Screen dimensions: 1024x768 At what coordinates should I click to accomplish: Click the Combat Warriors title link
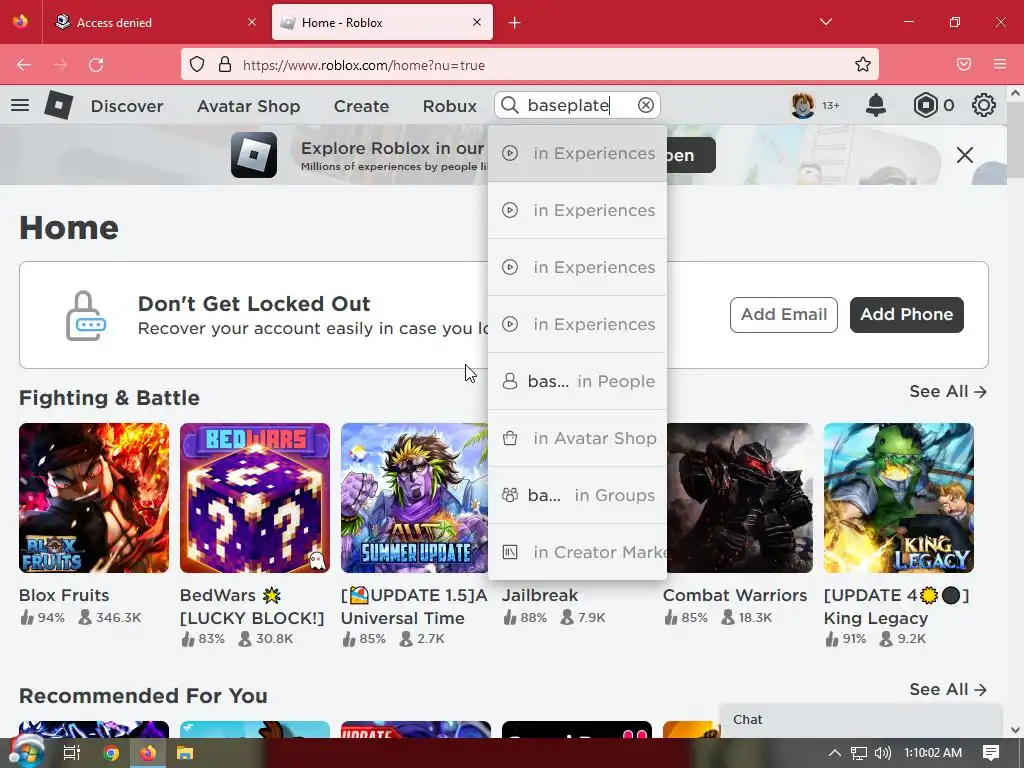(735, 595)
